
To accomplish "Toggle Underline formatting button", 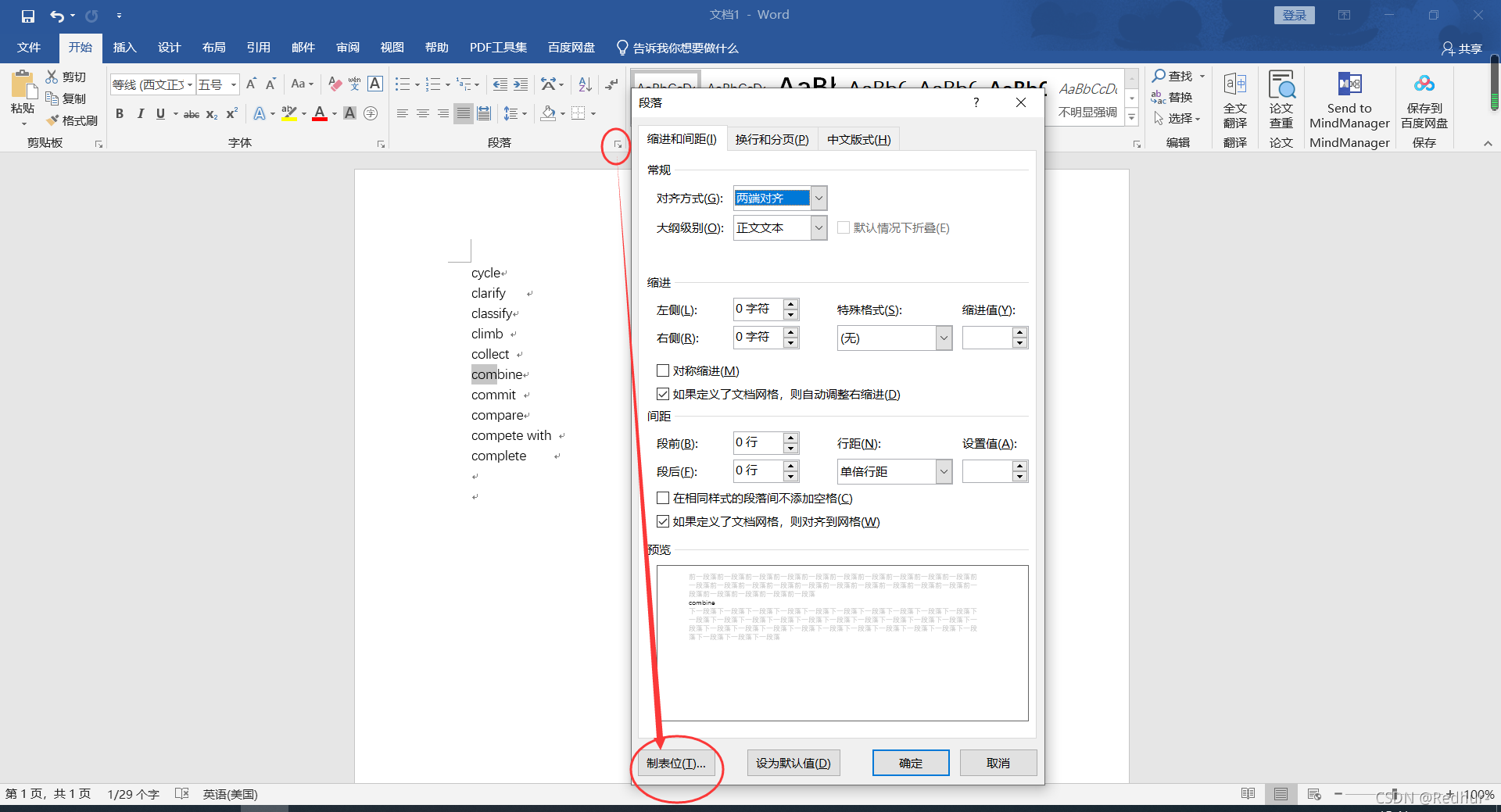I will (x=160, y=114).
